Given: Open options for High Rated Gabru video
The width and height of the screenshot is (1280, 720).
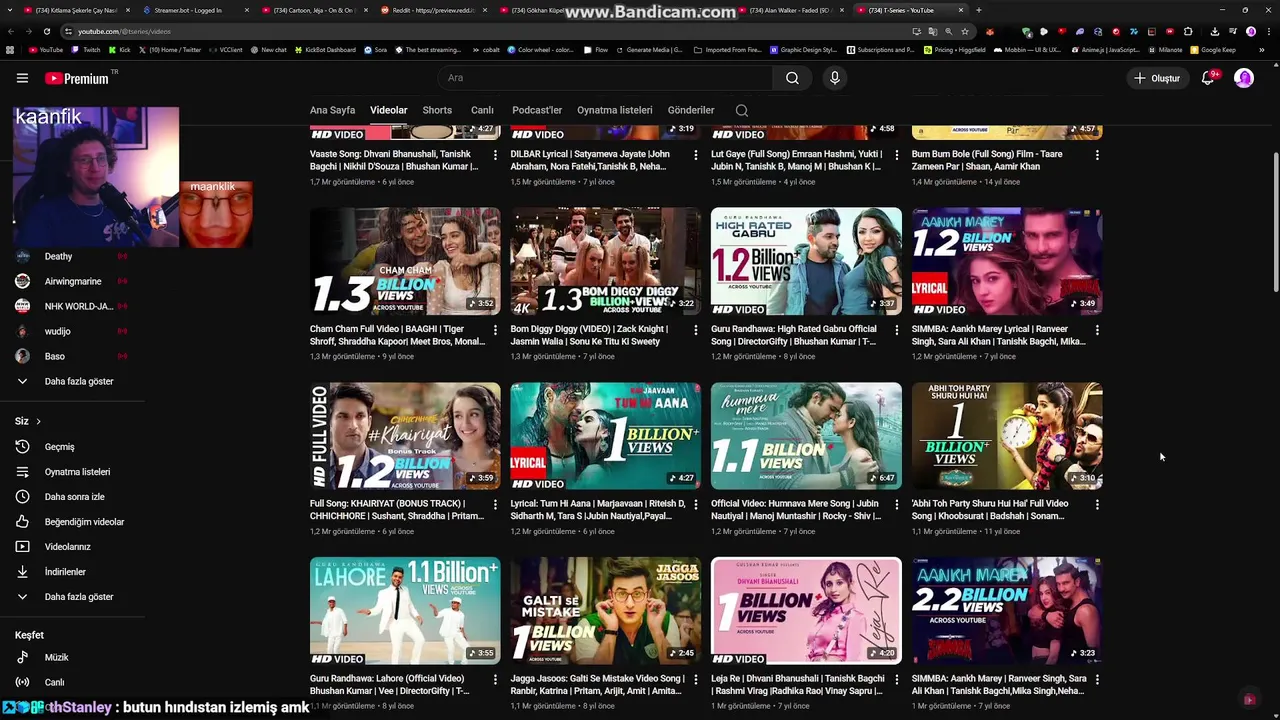Looking at the screenshot, I should (x=896, y=330).
